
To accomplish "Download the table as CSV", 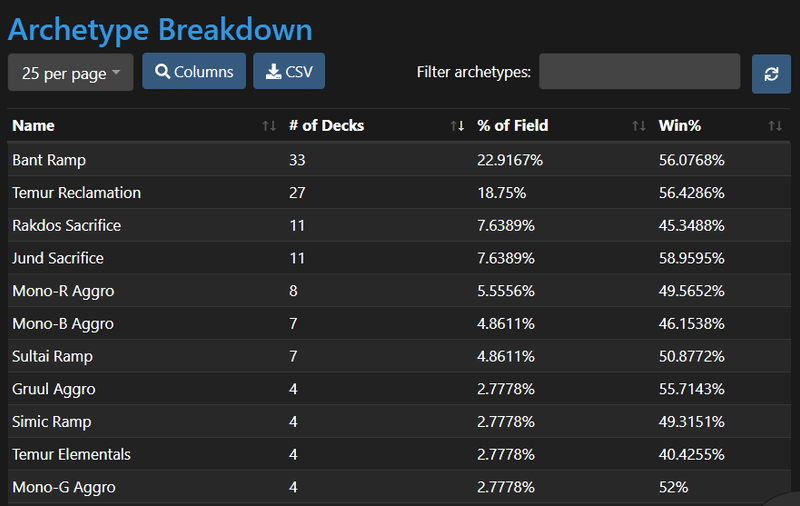I will pos(289,71).
